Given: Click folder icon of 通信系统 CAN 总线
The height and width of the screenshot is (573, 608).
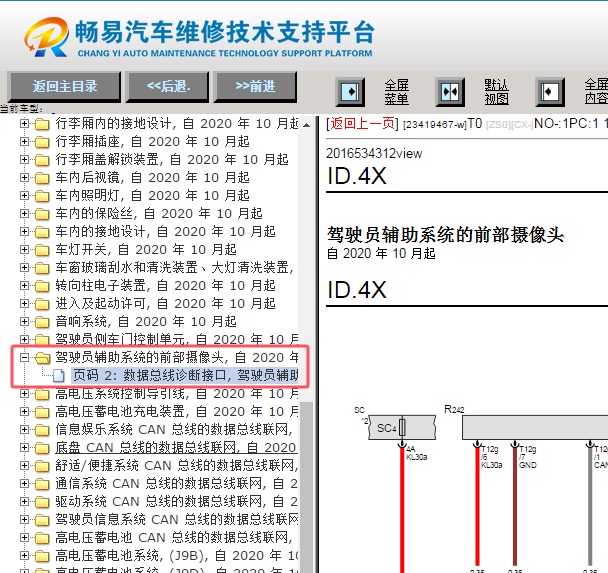Looking at the screenshot, I should click(42, 484).
